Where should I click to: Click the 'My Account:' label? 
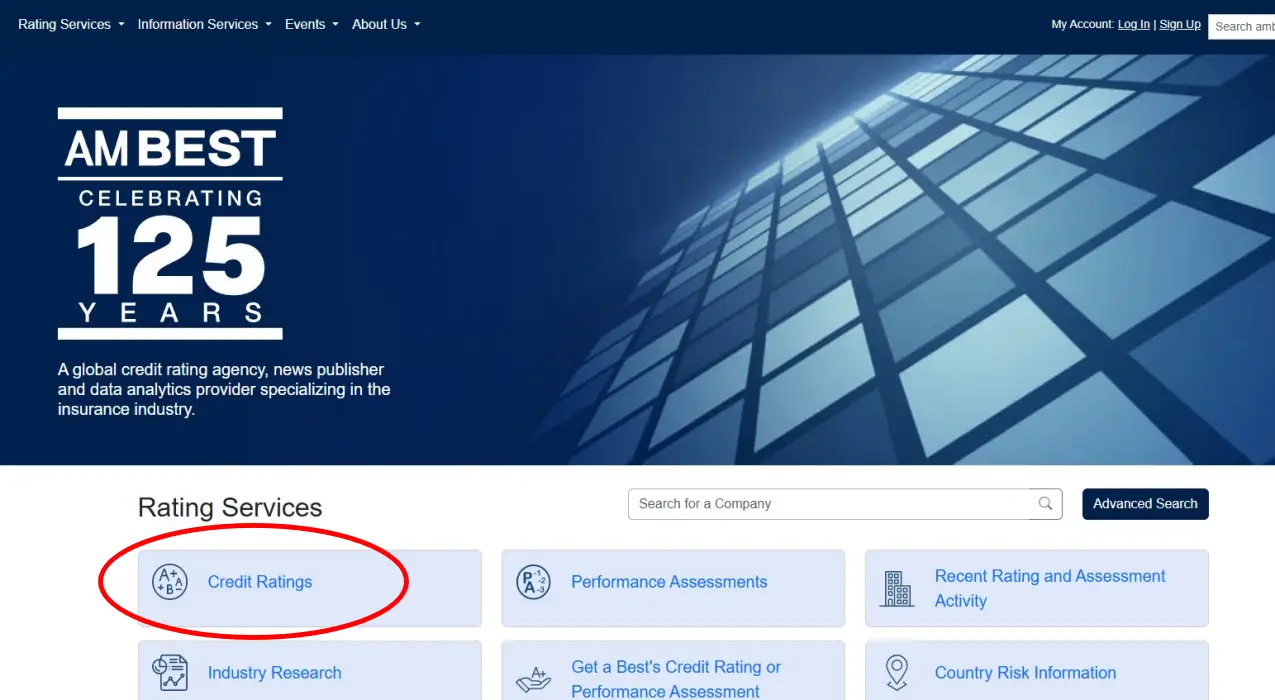click(1083, 25)
